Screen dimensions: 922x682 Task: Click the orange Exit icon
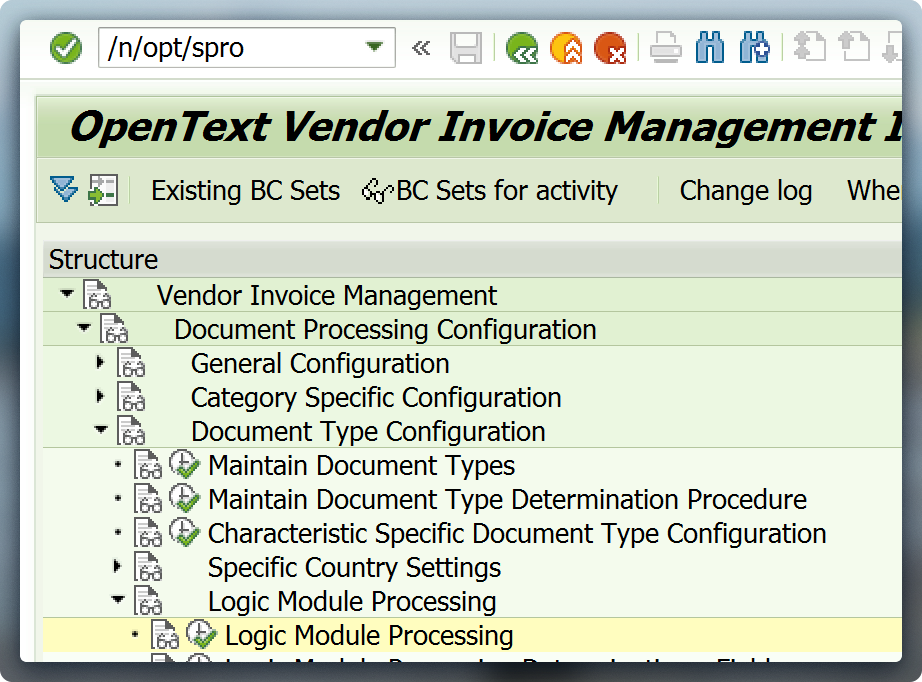click(567, 47)
